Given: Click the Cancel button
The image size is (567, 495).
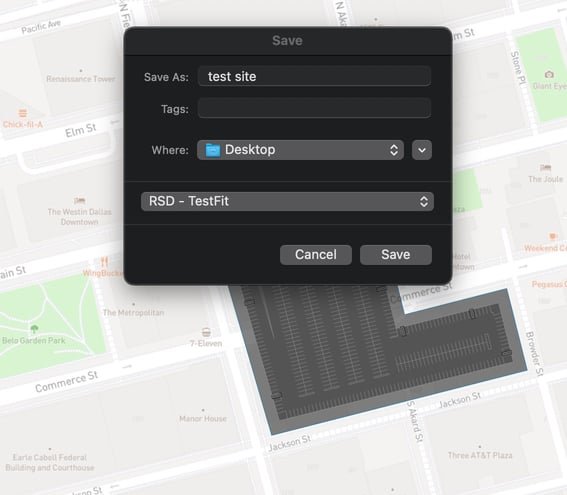Looking at the screenshot, I should click(316, 255).
